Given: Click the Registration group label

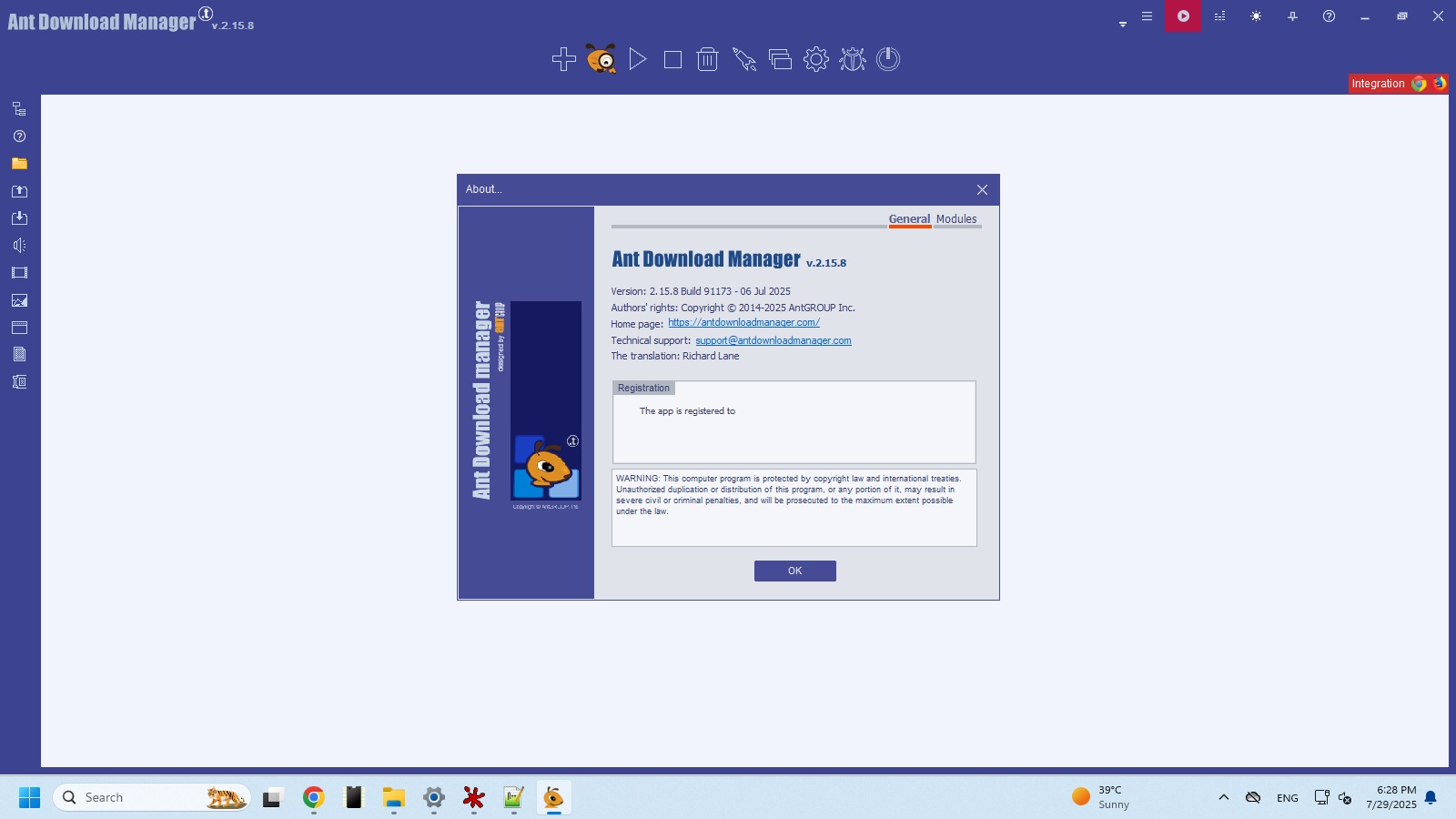Looking at the screenshot, I should pos(643,389).
